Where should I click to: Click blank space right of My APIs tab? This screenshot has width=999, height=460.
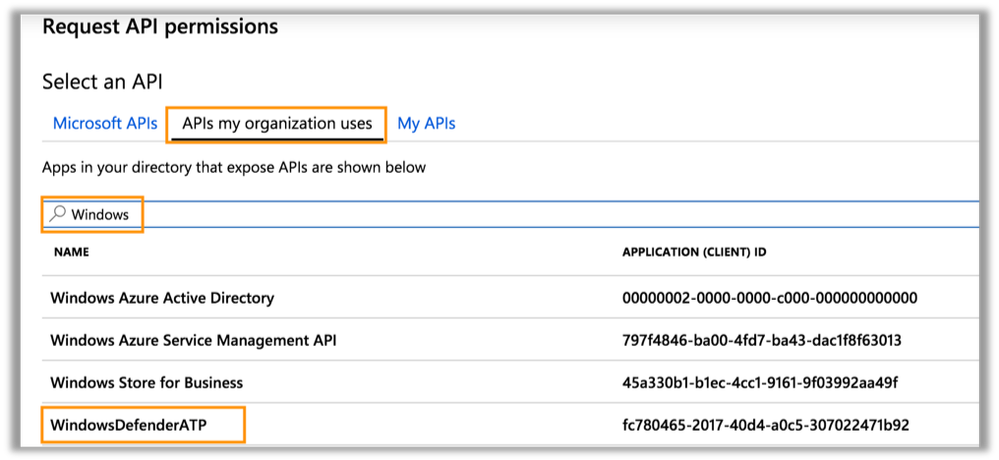700,124
